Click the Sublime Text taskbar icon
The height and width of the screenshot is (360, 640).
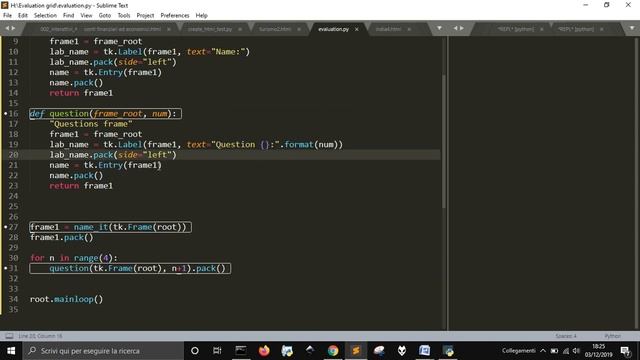pyautogui.click(x=356, y=351)
